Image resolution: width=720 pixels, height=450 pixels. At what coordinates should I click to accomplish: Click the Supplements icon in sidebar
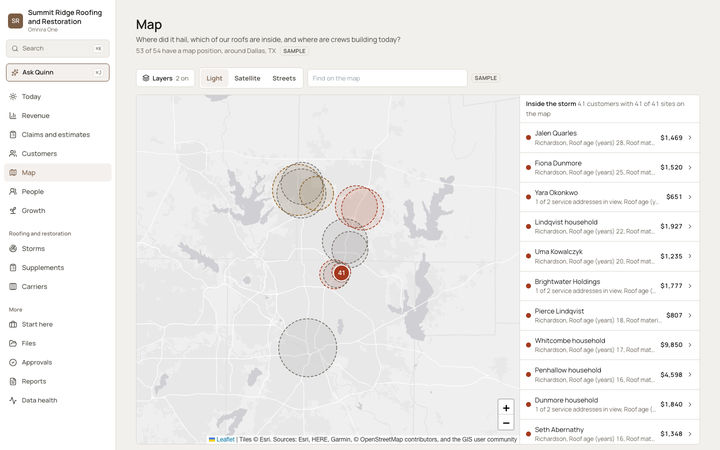click(13, 268)
